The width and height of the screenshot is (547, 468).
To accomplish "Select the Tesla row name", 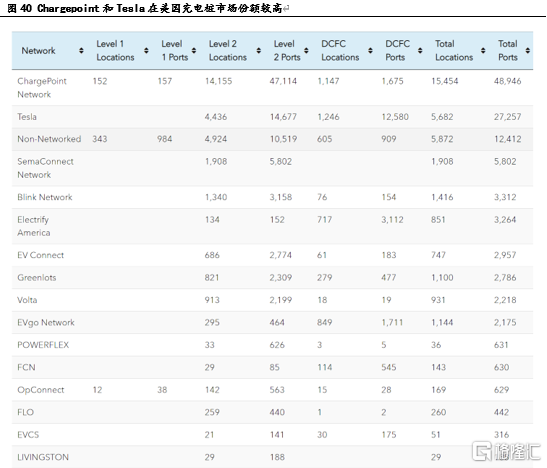I will [x=27, y=116].
